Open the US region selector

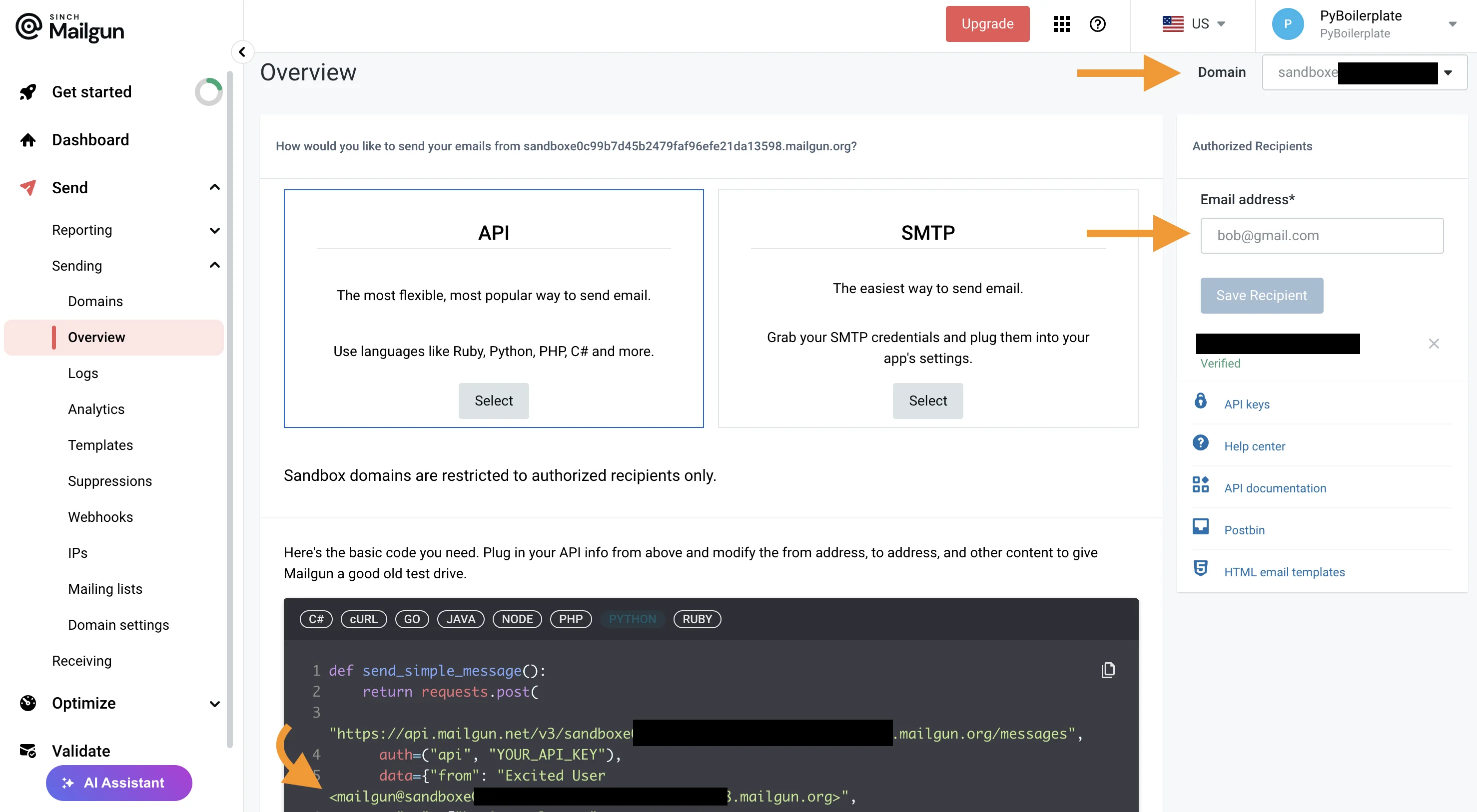[x=1196, y=23]
